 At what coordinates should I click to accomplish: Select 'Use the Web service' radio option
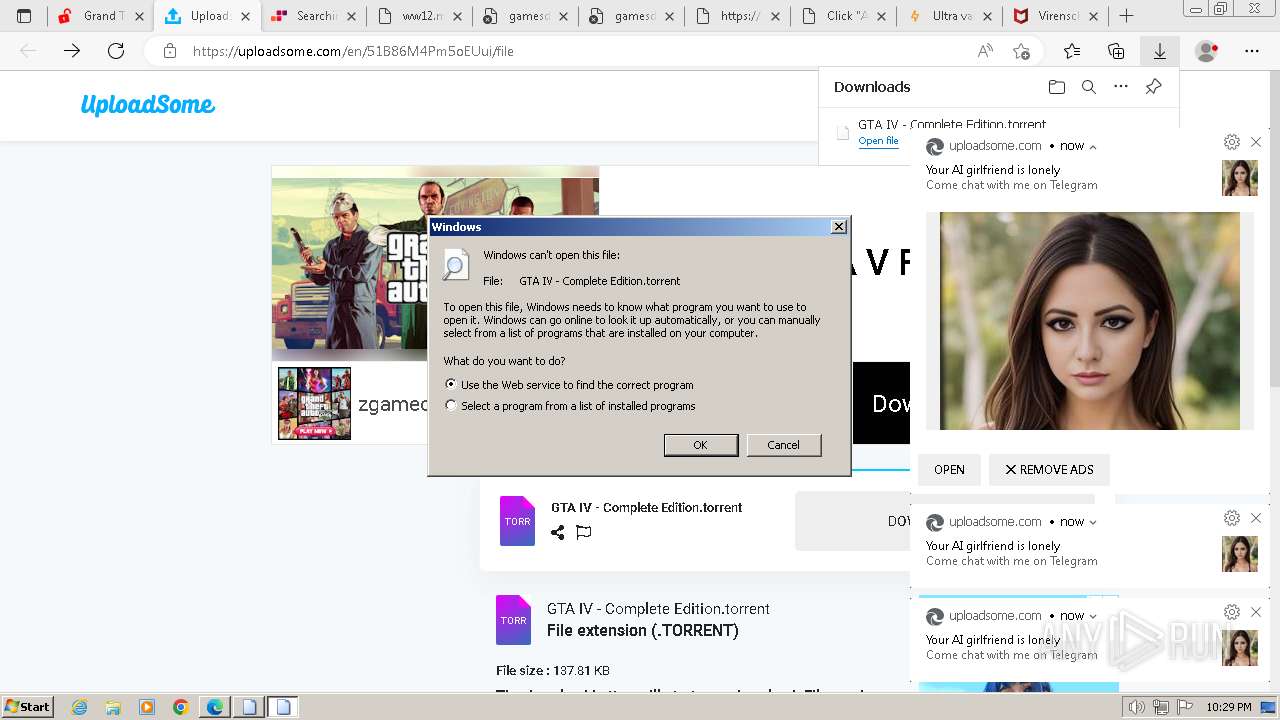click(451, 384)
